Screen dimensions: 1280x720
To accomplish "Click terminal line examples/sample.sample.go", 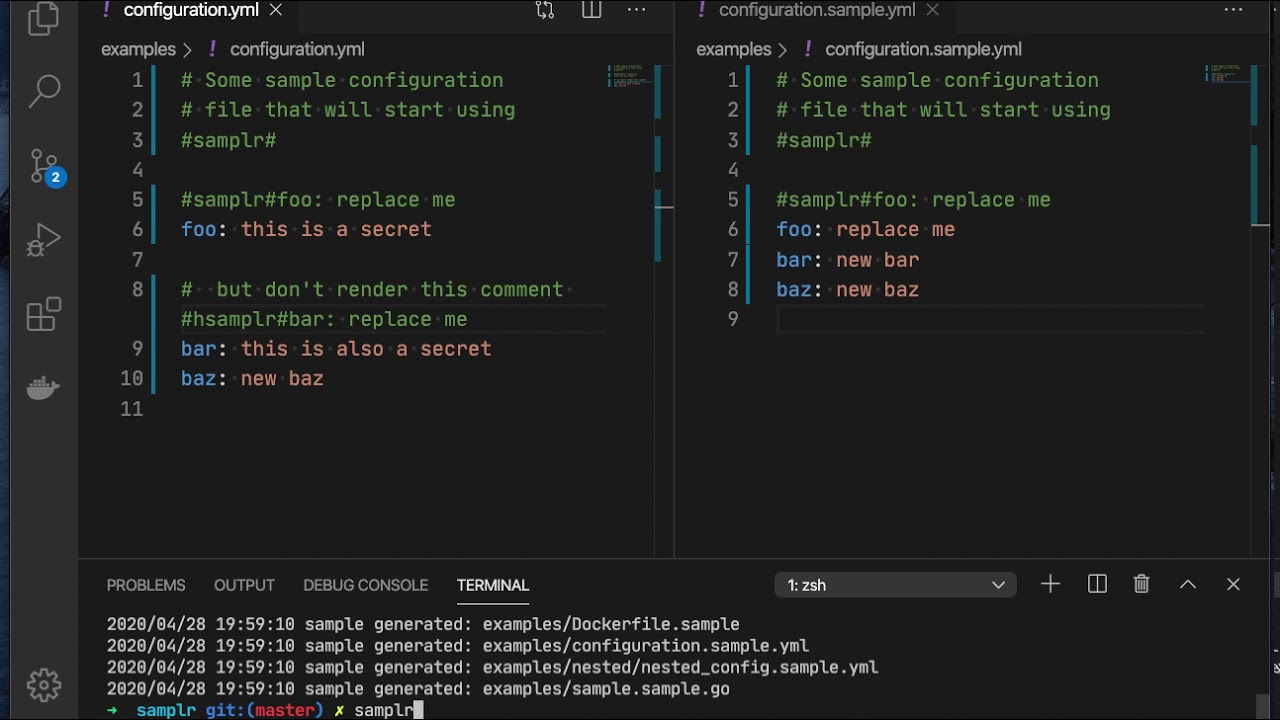I will [x=418, y=689].
